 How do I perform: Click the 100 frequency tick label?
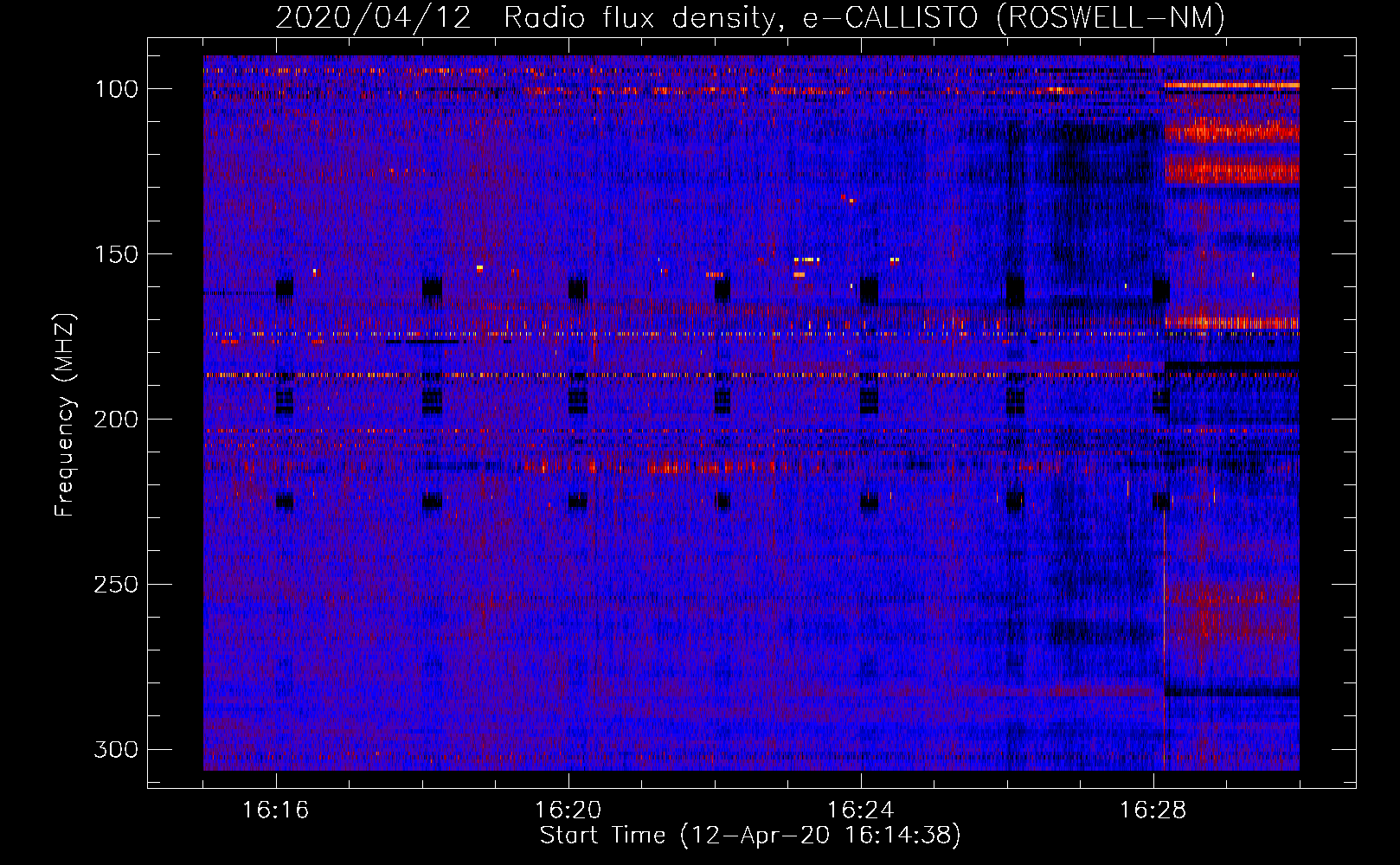pos(115,89)
